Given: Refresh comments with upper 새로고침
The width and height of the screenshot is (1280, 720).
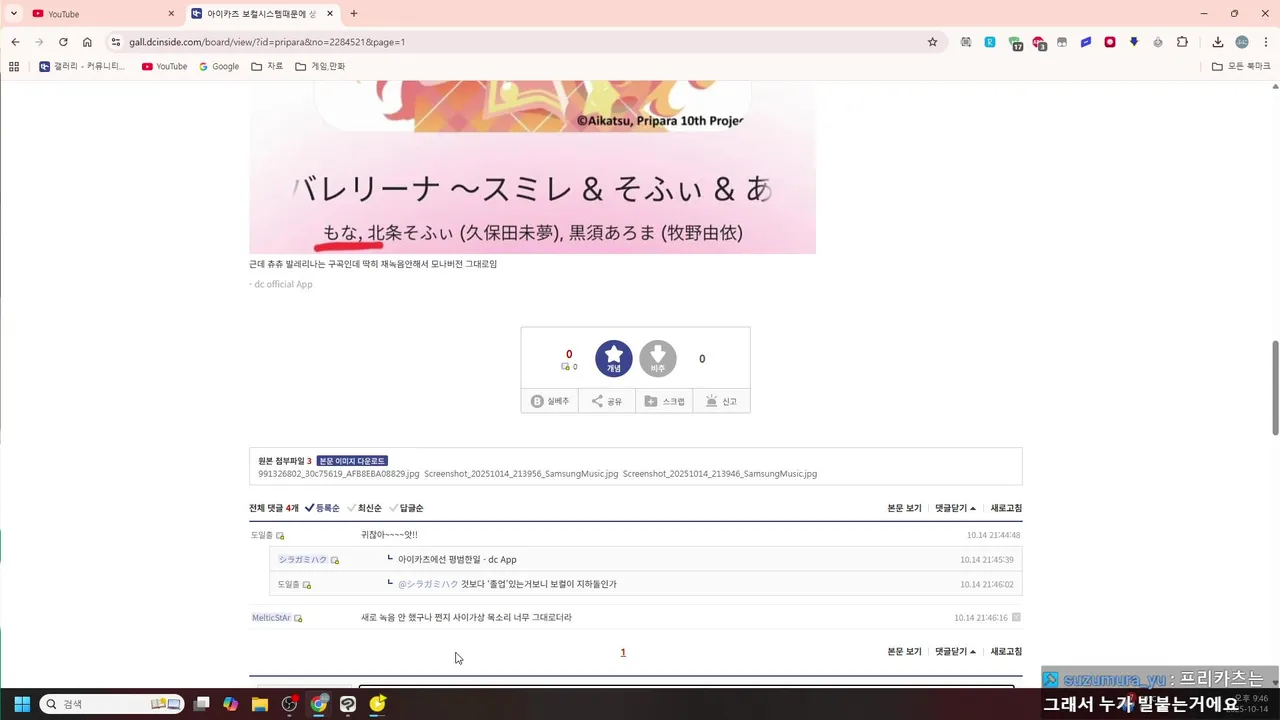Looking at the screenshot, I should (1006, 508).
